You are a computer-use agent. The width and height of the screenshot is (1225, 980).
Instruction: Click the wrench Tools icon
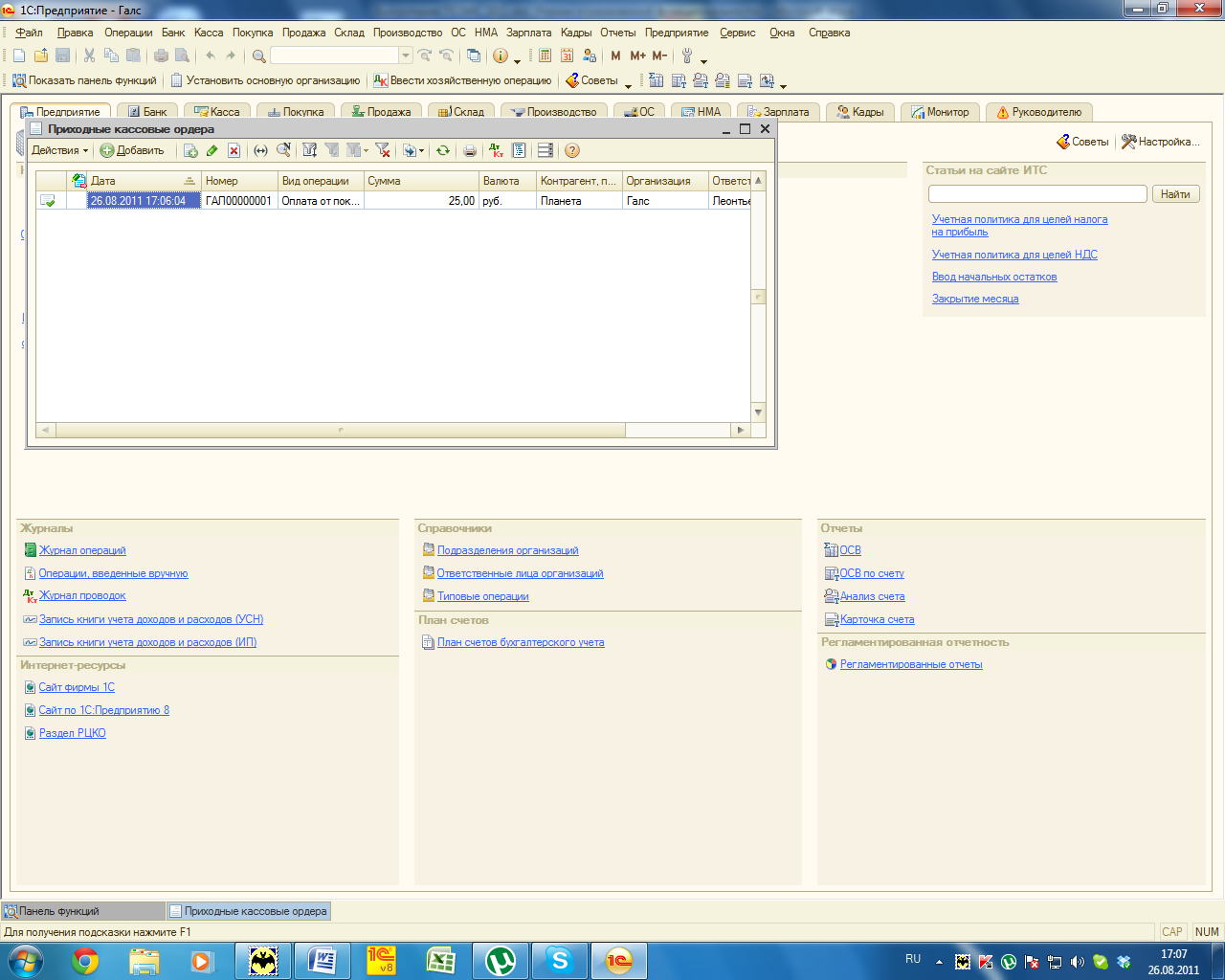tap(686, 56)
